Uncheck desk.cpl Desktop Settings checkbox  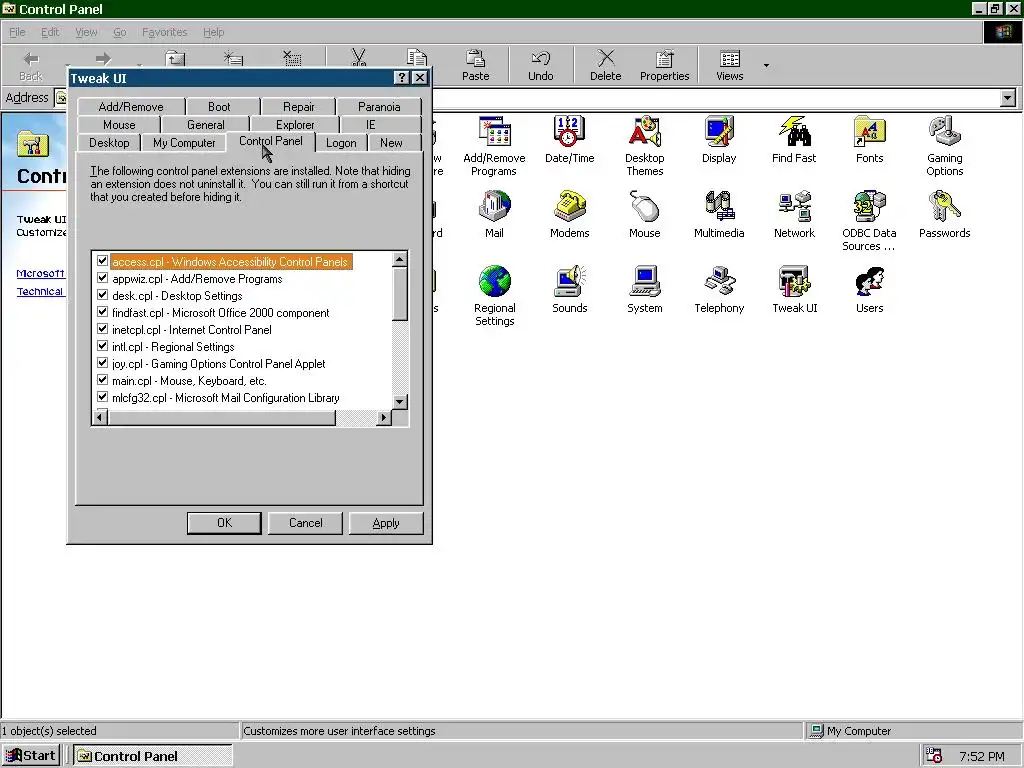(103, 295)
